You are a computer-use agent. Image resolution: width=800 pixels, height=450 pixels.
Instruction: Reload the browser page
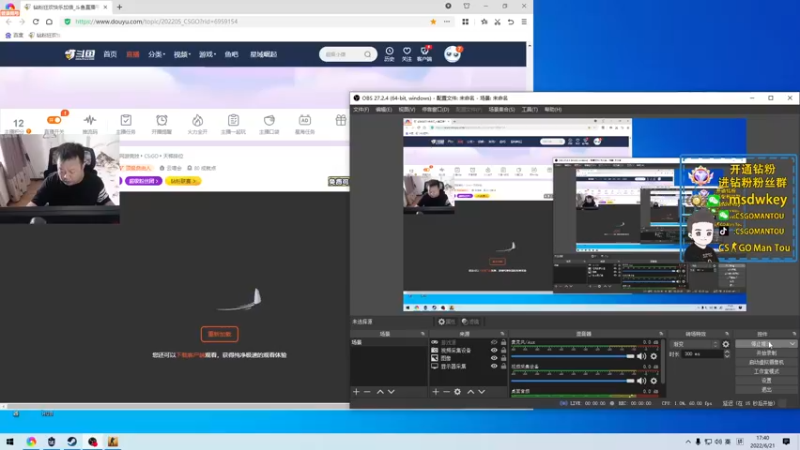[36, 21]
